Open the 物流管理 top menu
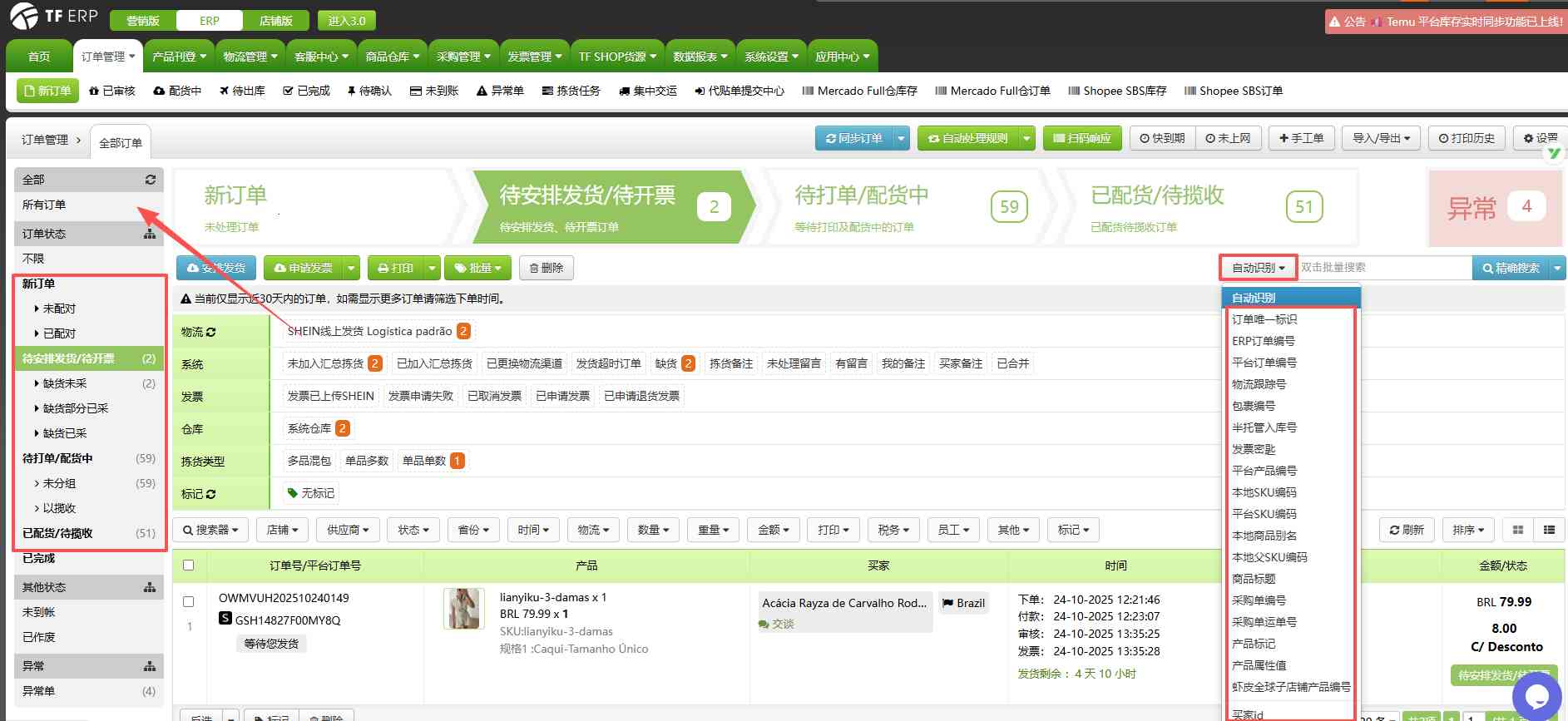 (250, 57)
